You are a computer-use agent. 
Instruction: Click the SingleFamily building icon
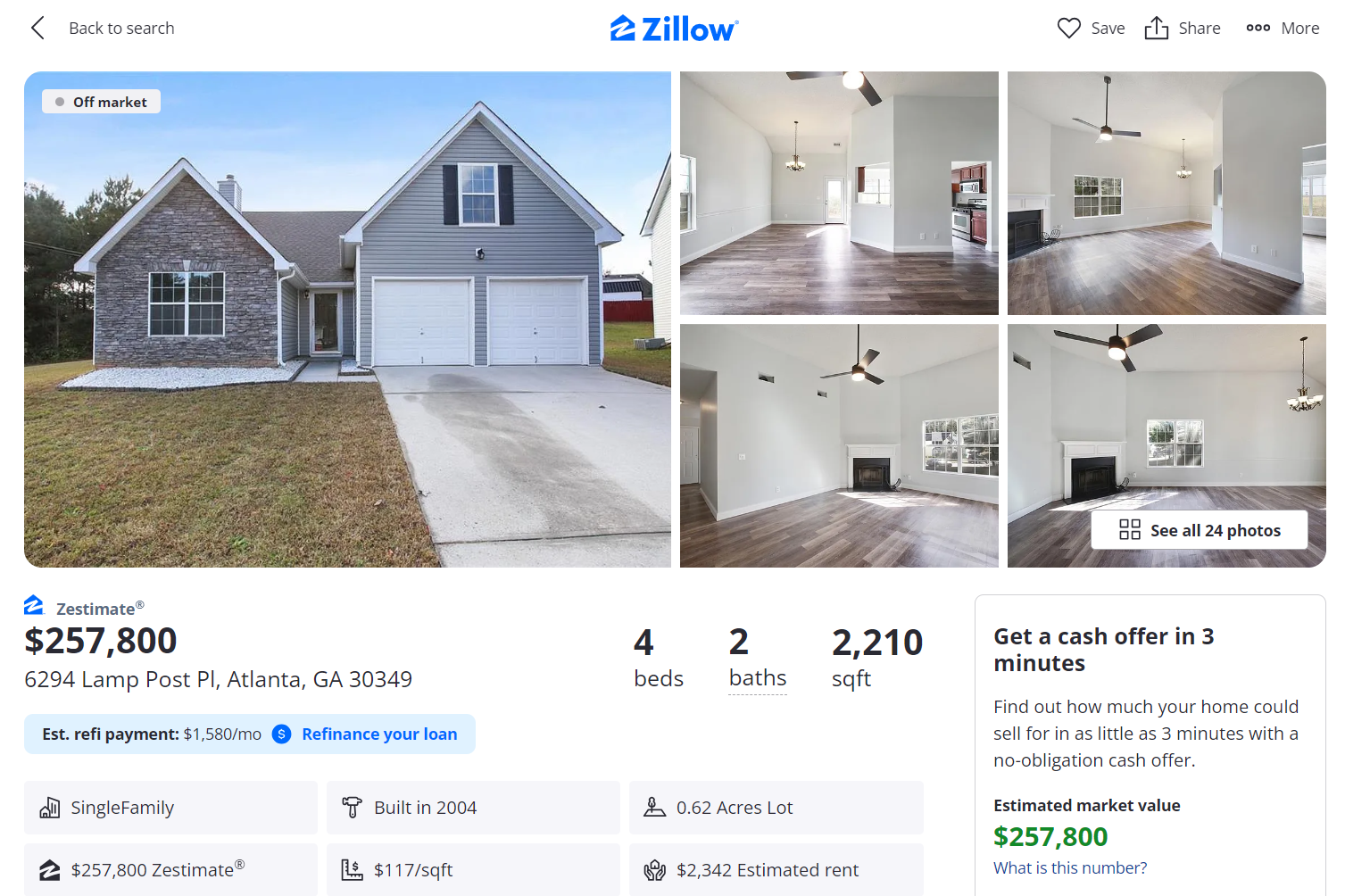tap(50, 808)
